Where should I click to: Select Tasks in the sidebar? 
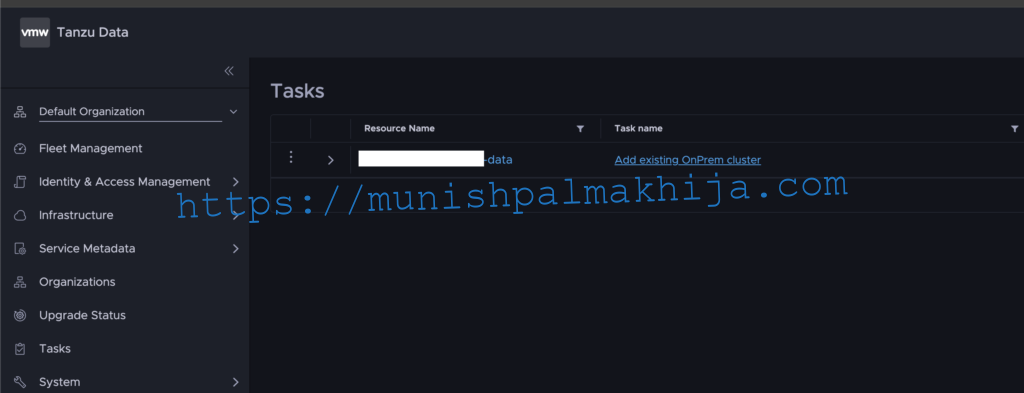click(x=55, y=348)
